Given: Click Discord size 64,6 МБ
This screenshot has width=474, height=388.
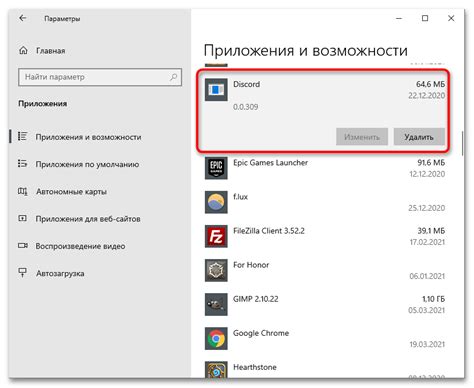Looking at the screenshot, I should (x=430, y=84).
